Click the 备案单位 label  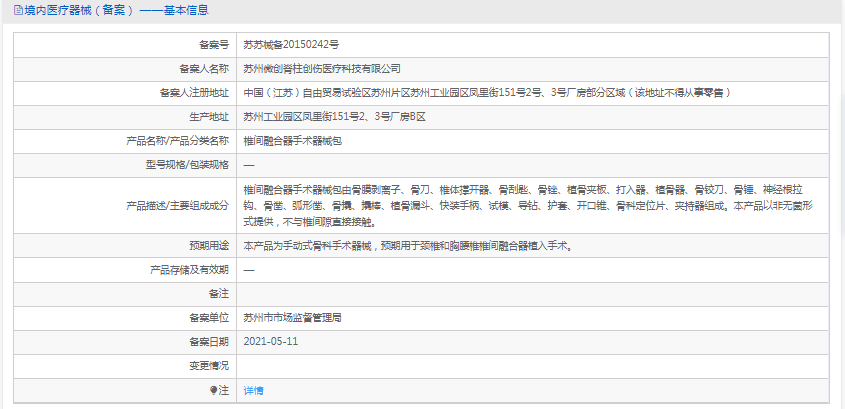pos(209,318)
